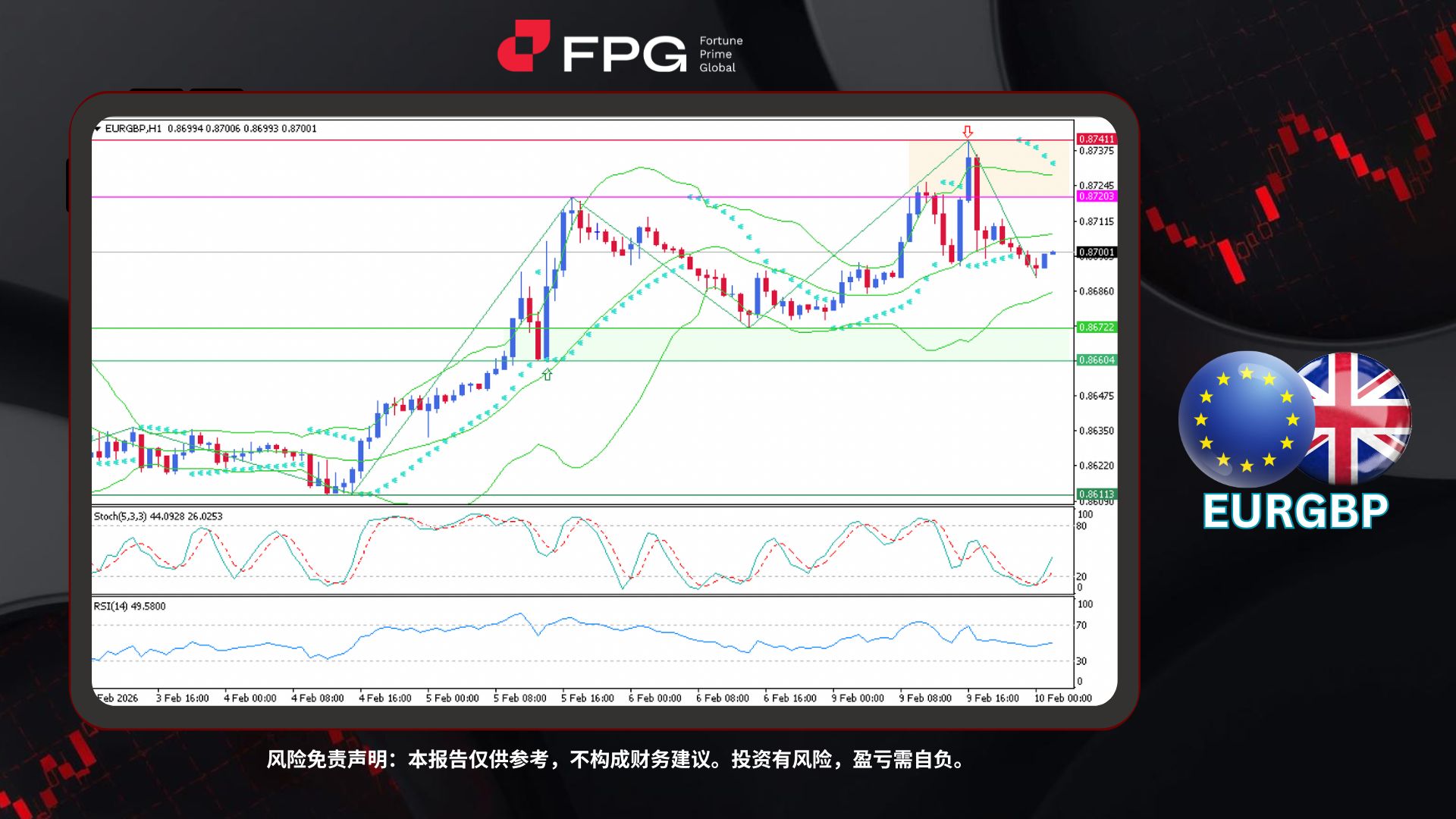This screenshot has height=819, width=1456.
Task: Click the Fortune Prime Global text
Action: coord(720,54)
